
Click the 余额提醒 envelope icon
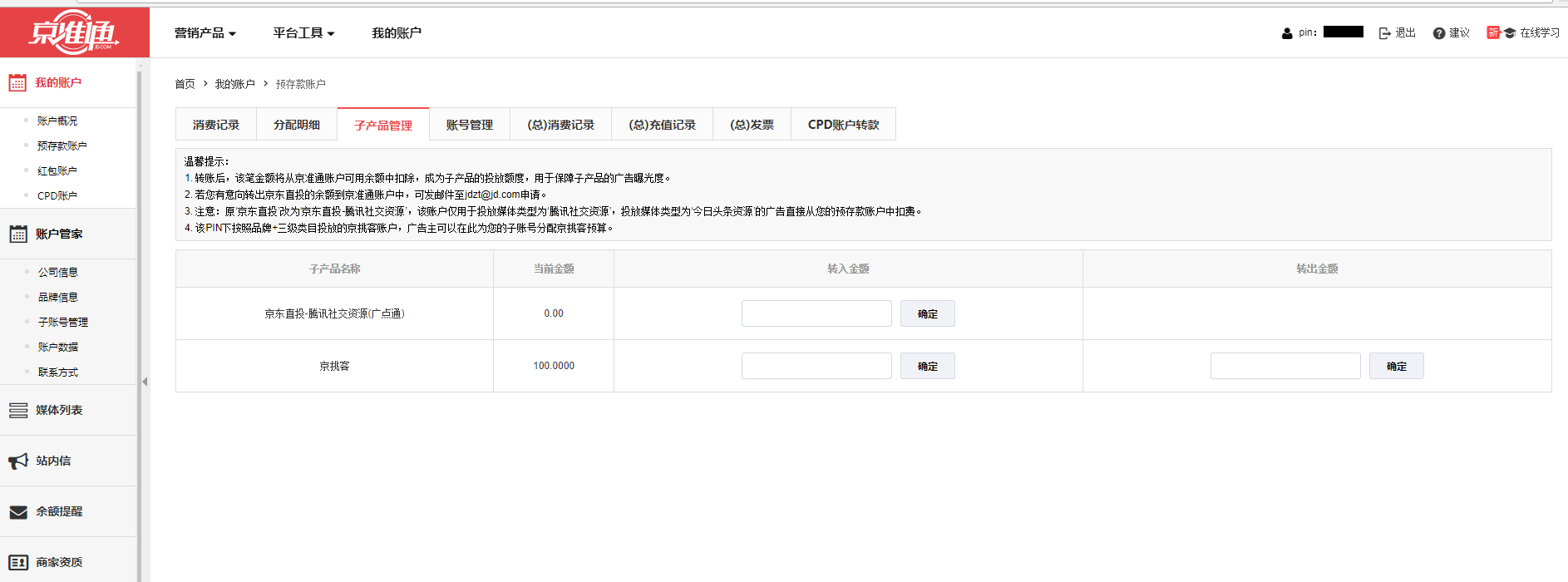[18, 512]
